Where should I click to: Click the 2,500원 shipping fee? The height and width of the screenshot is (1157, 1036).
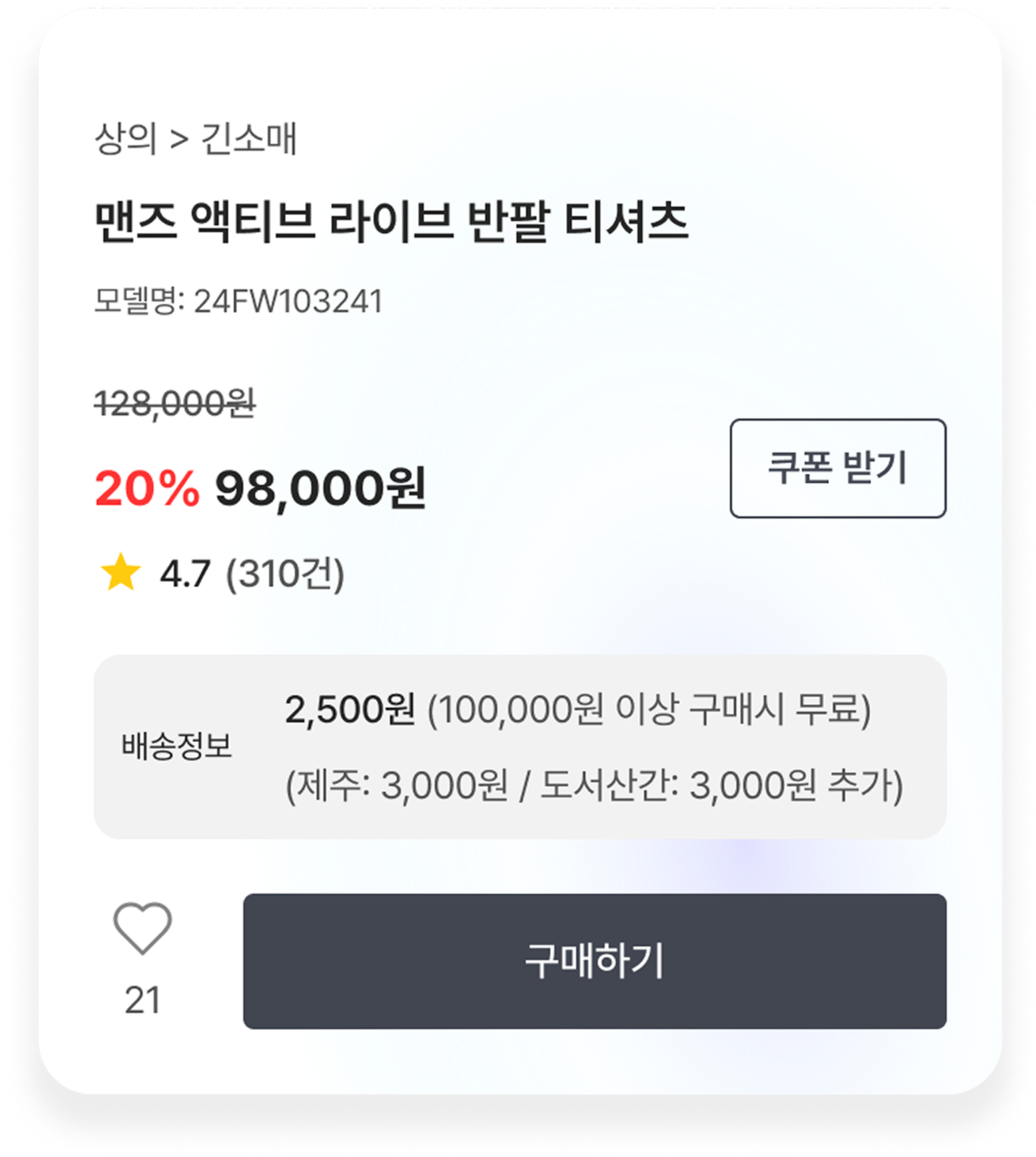click(x=350, y=710)
